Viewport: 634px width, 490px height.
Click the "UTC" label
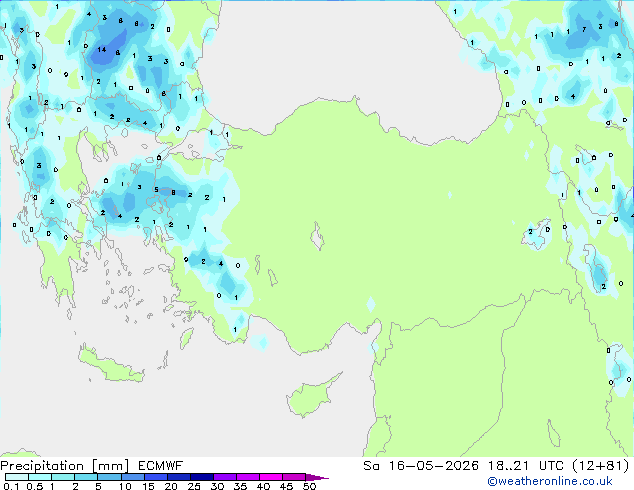pyautogui.click(x=551, y=466)
